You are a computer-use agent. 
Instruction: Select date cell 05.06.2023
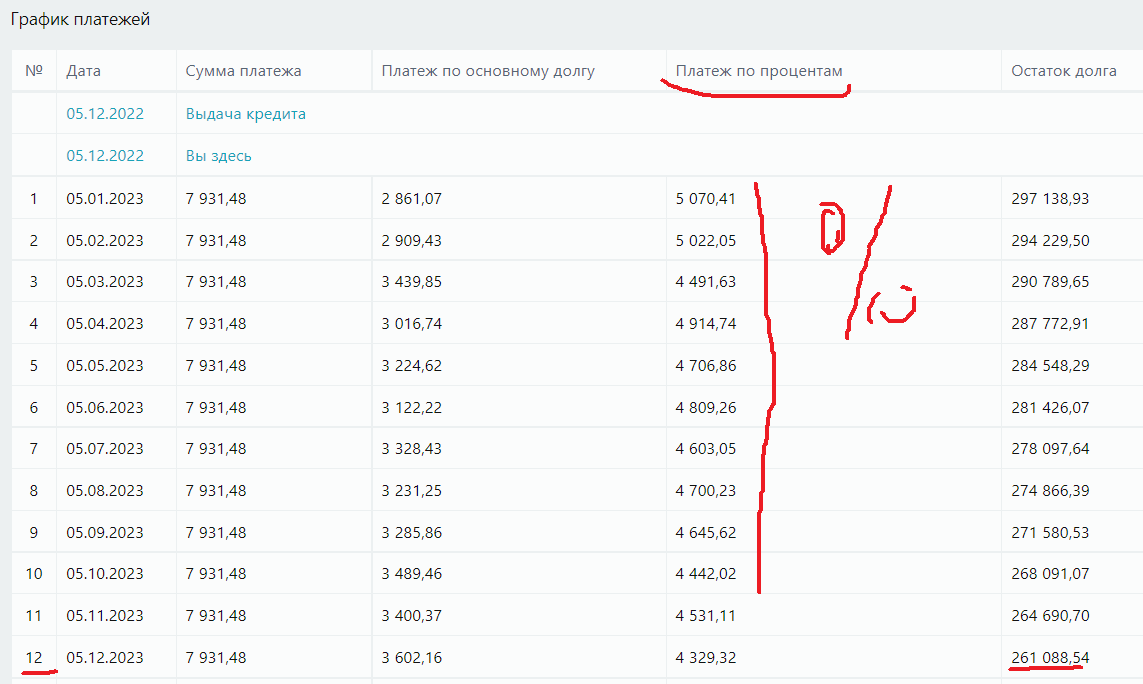(x=105, y=408)
